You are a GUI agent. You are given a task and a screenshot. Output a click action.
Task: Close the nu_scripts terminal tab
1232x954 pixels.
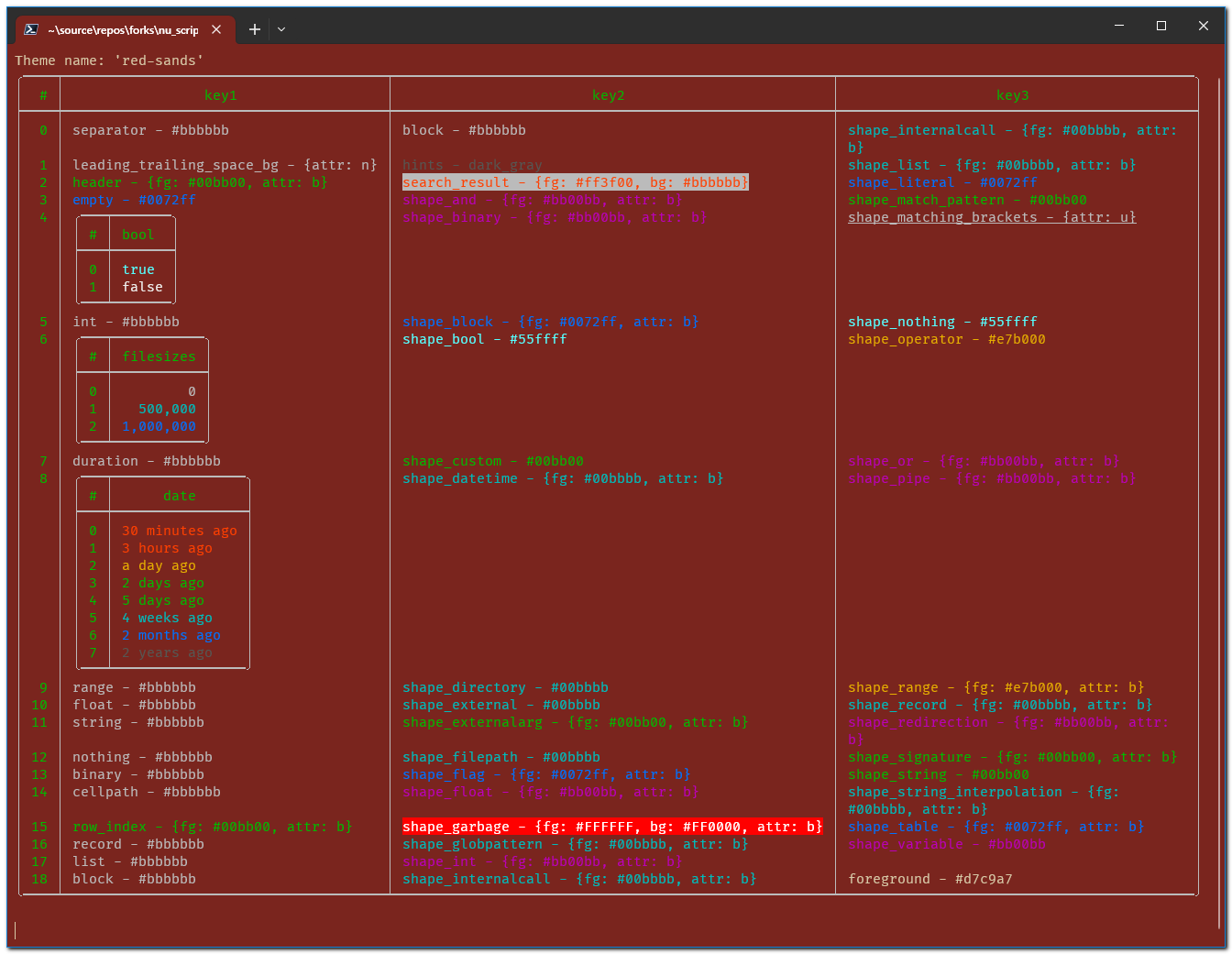pyautogui.click(x=216, y=29)
